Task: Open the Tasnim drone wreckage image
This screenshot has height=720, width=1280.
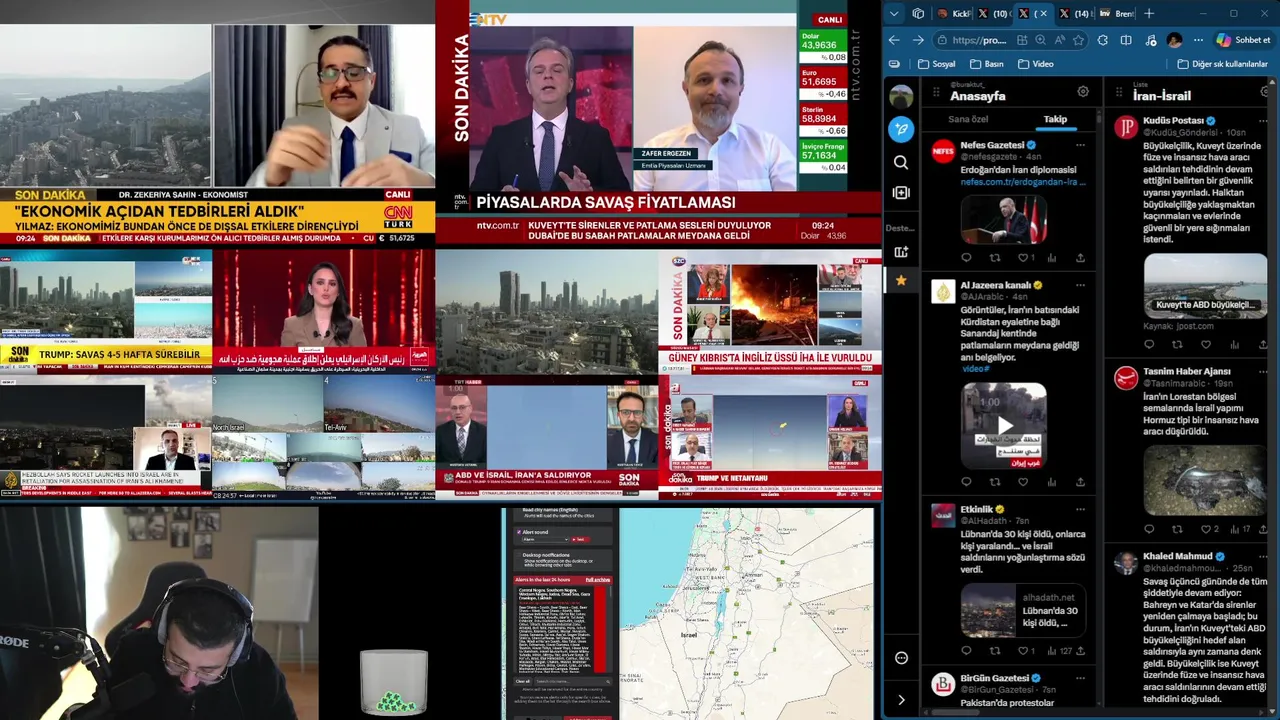Action: [x=1205, y=480]
